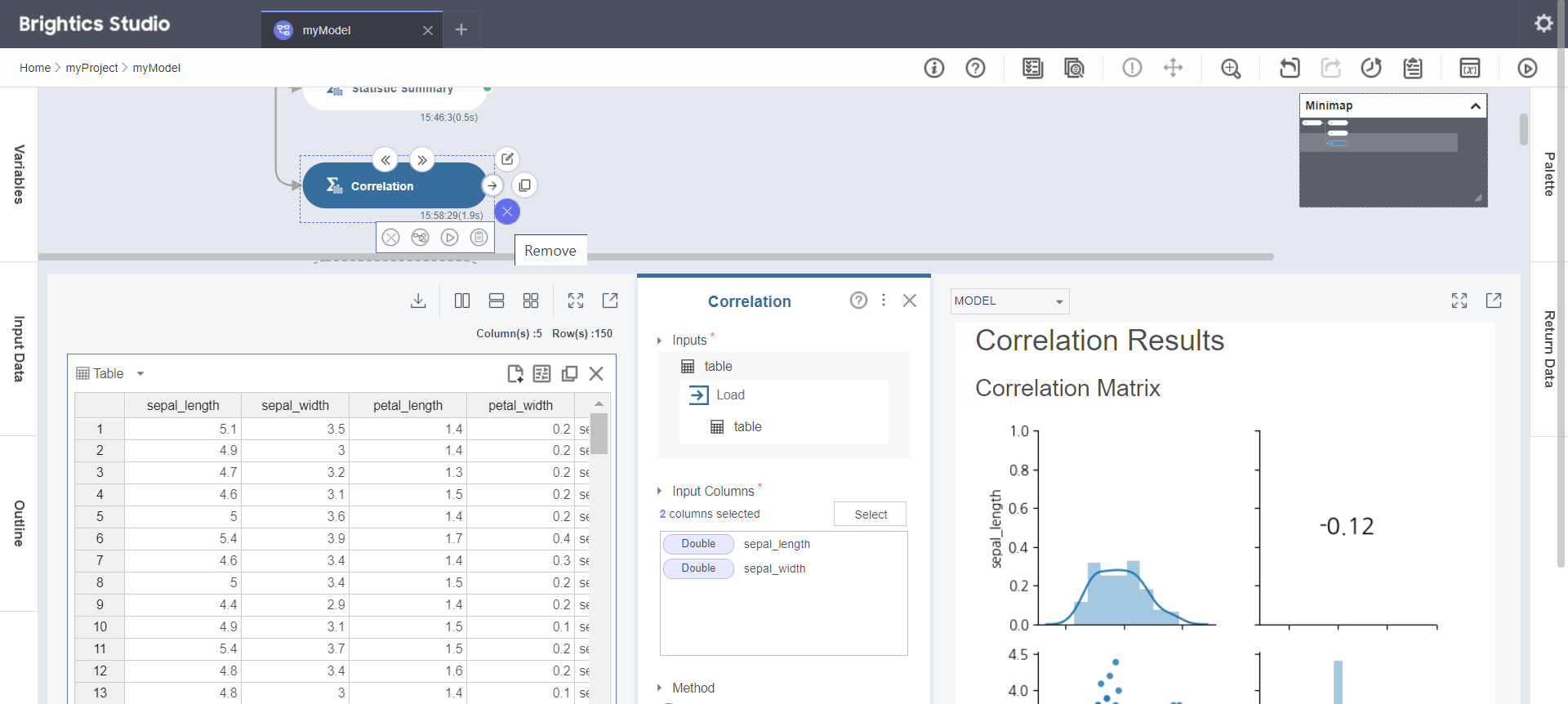The width and height of the screenshot is (1568, 704).
Task: Maximize the Correlation Results panel
Action: (x=1459, y=301)
